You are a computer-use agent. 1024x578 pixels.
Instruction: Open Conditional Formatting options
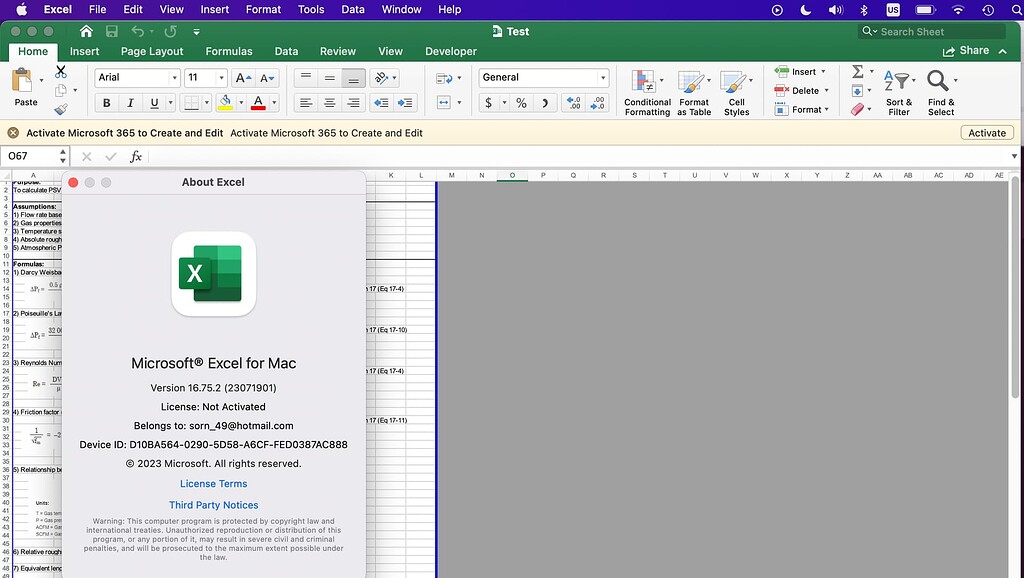pos(646,90)
